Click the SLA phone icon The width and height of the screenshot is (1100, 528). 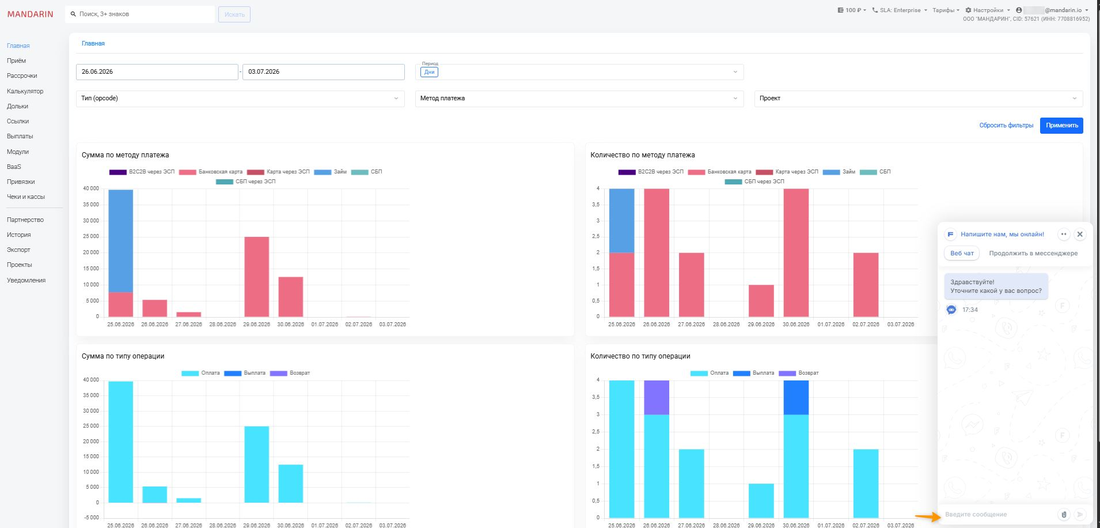click(875, 11)
